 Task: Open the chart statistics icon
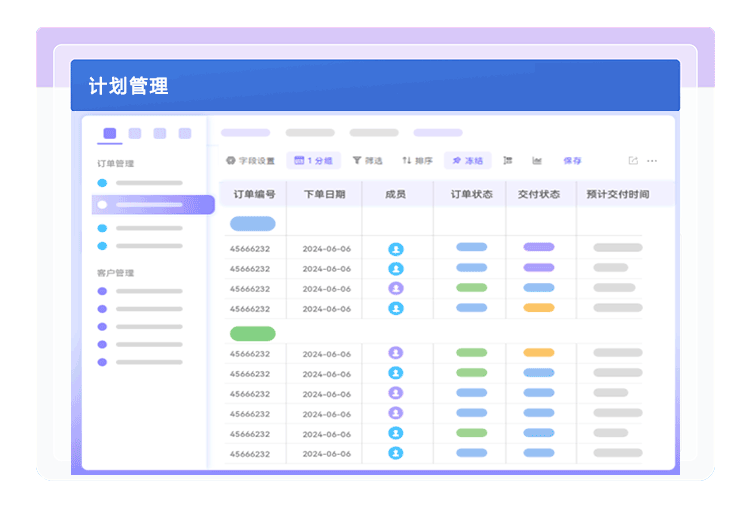(x=537, y=160)
